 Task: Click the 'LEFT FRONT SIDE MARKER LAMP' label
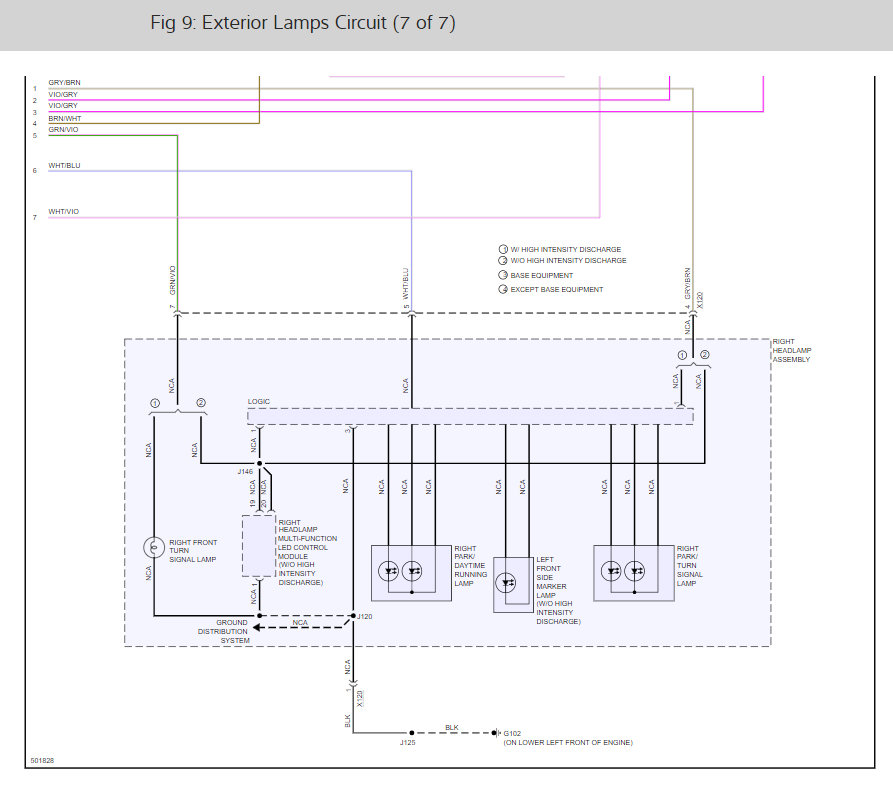click(x=551, y=577)
